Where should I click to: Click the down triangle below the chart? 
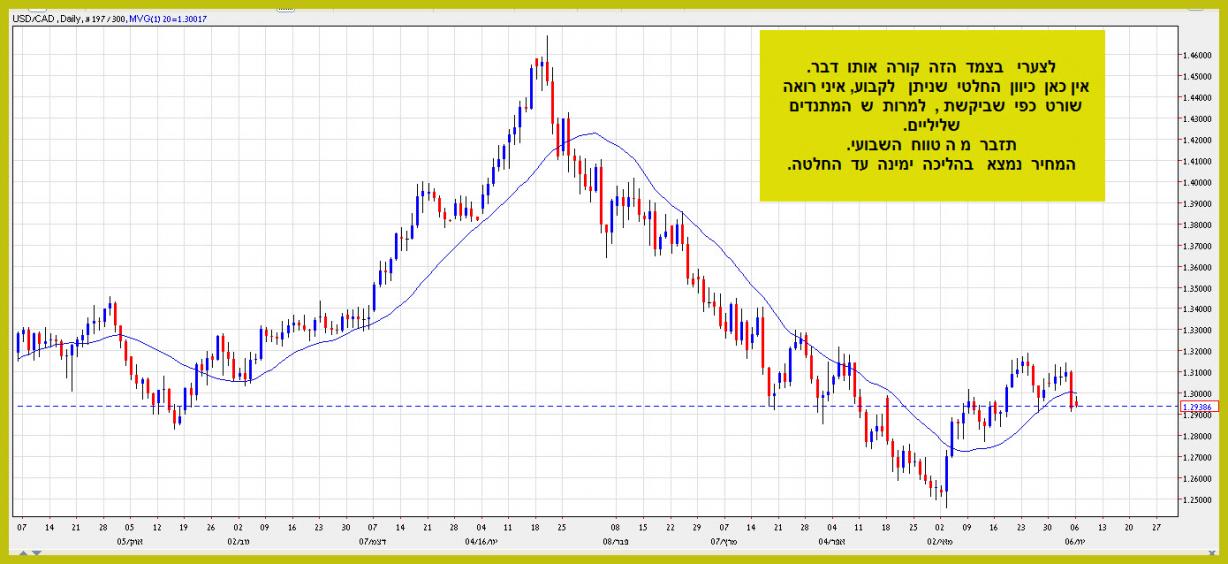point(38,553)
